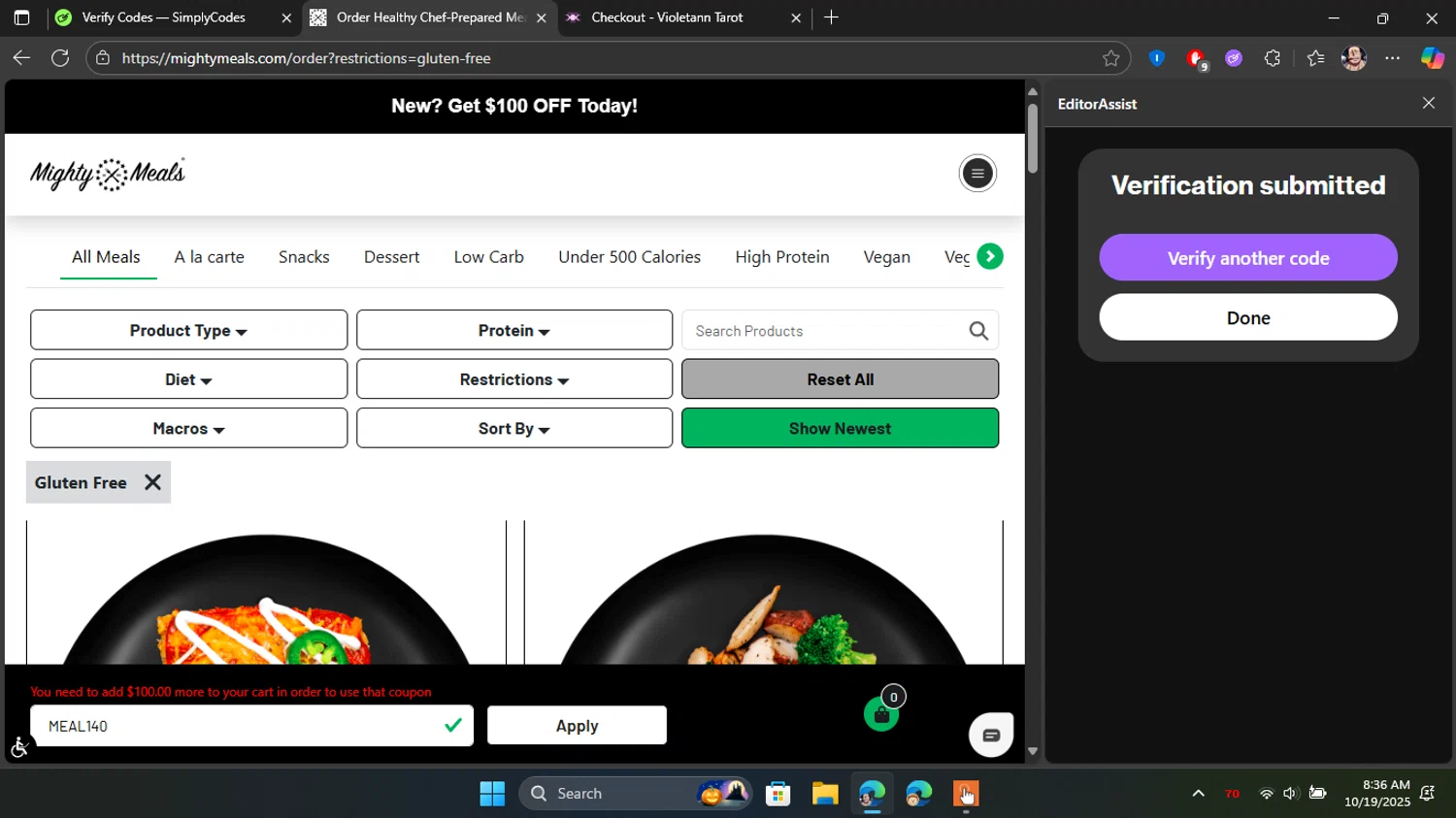Click the scrollbar down arrow
This screenshot has height=818, width=1456.
[x=1033, y=751]
